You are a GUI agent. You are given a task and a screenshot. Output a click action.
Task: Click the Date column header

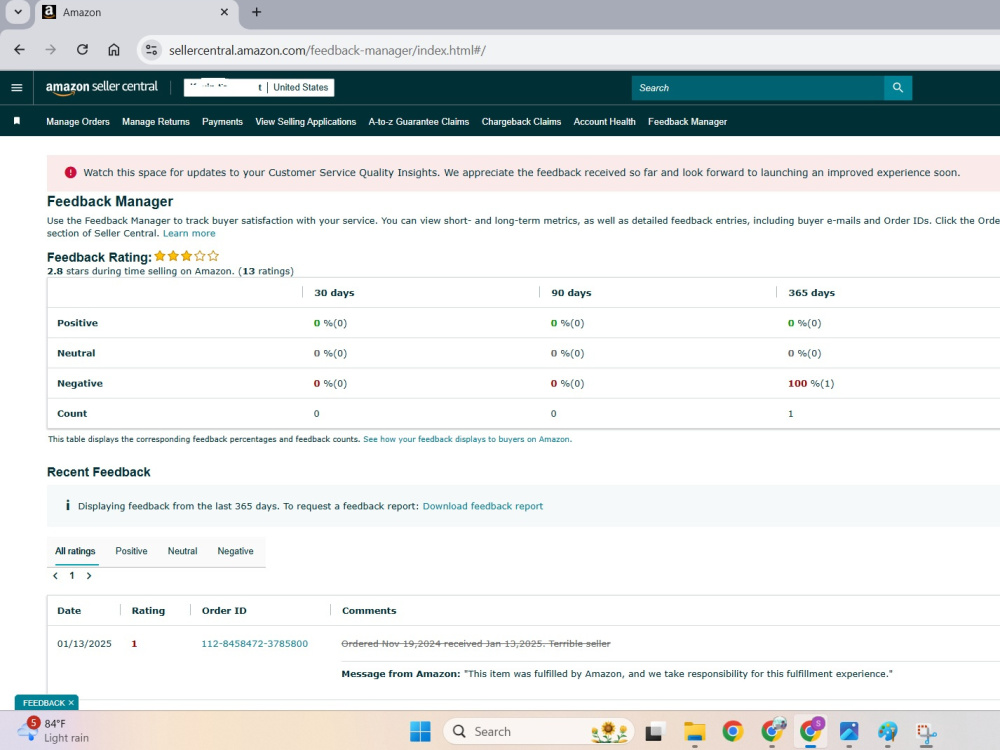[69, 610]
